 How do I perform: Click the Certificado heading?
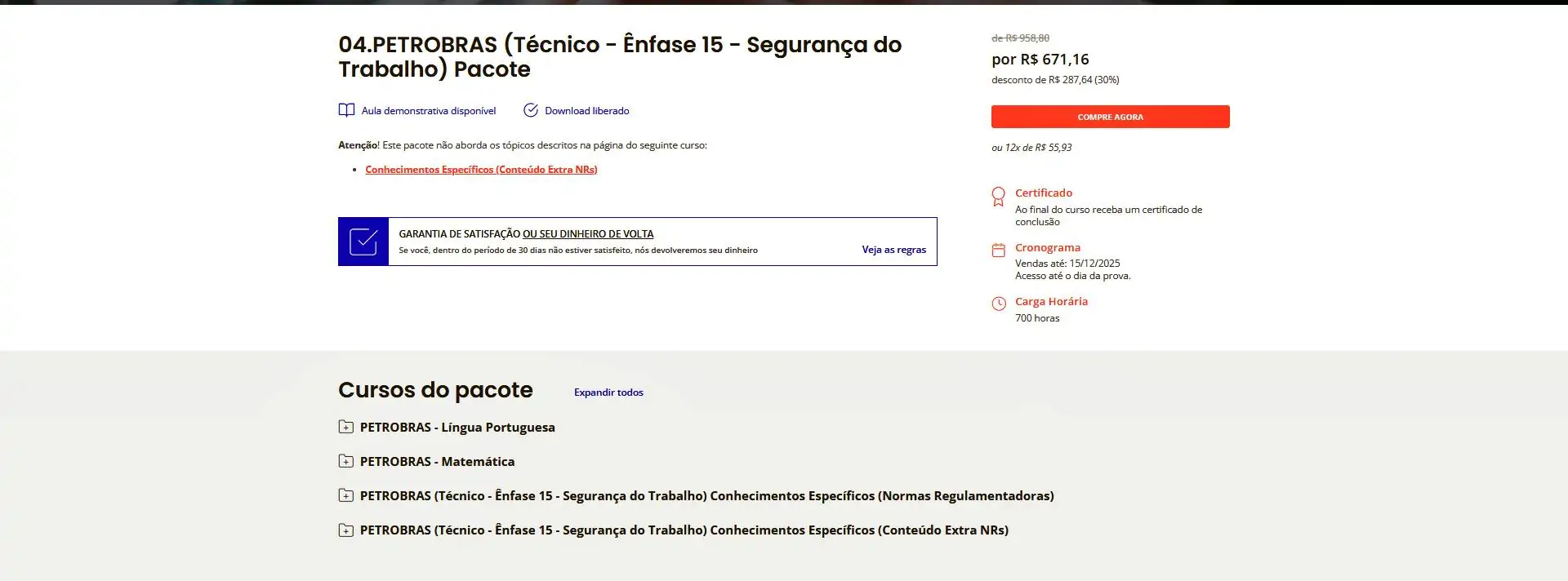1044,193
